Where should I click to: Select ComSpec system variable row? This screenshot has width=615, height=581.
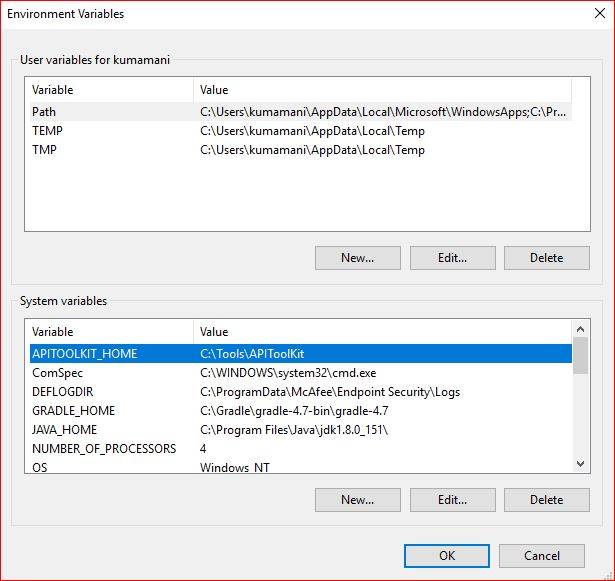pos(300,373)
